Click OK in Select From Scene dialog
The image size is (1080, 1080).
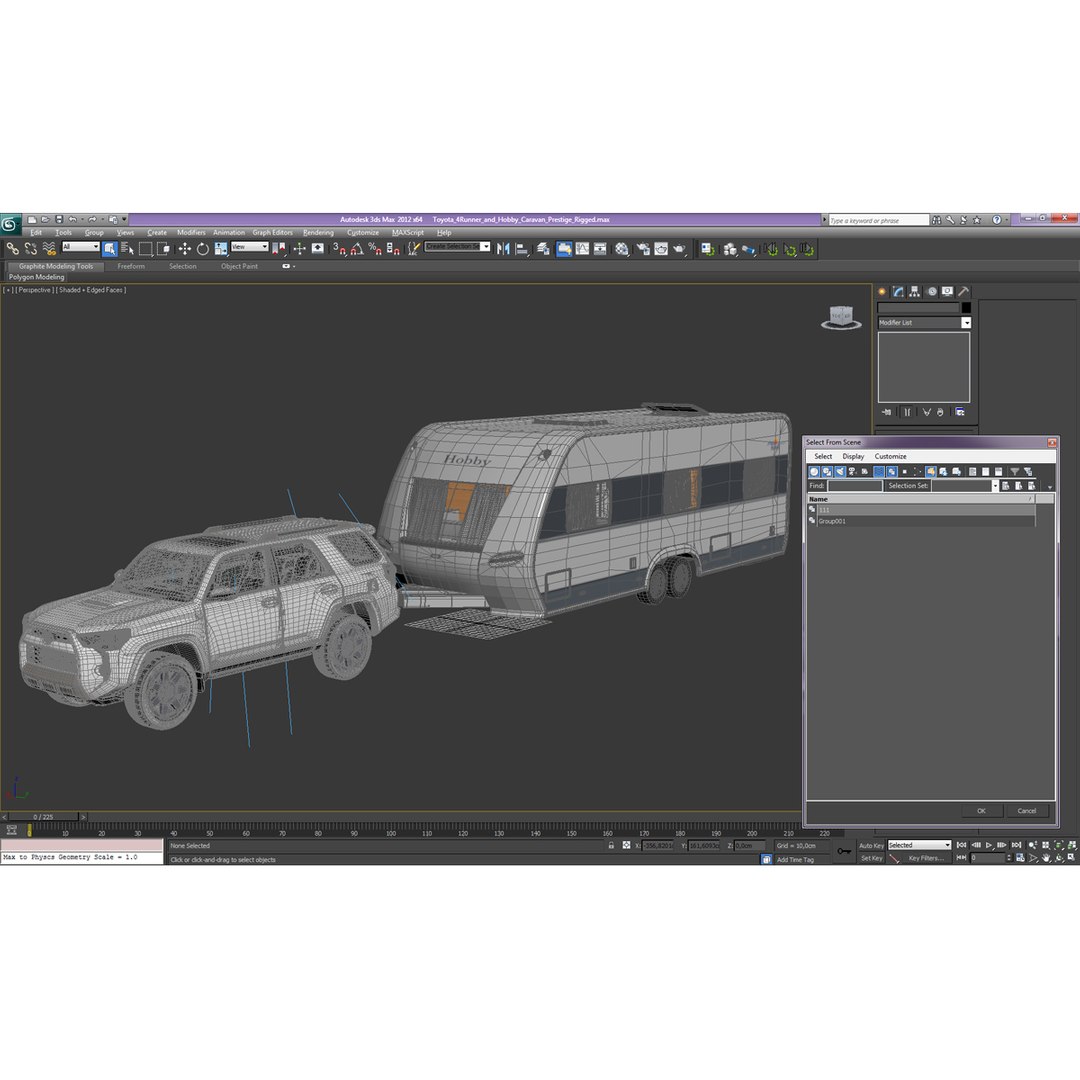[x=981, y=811]
